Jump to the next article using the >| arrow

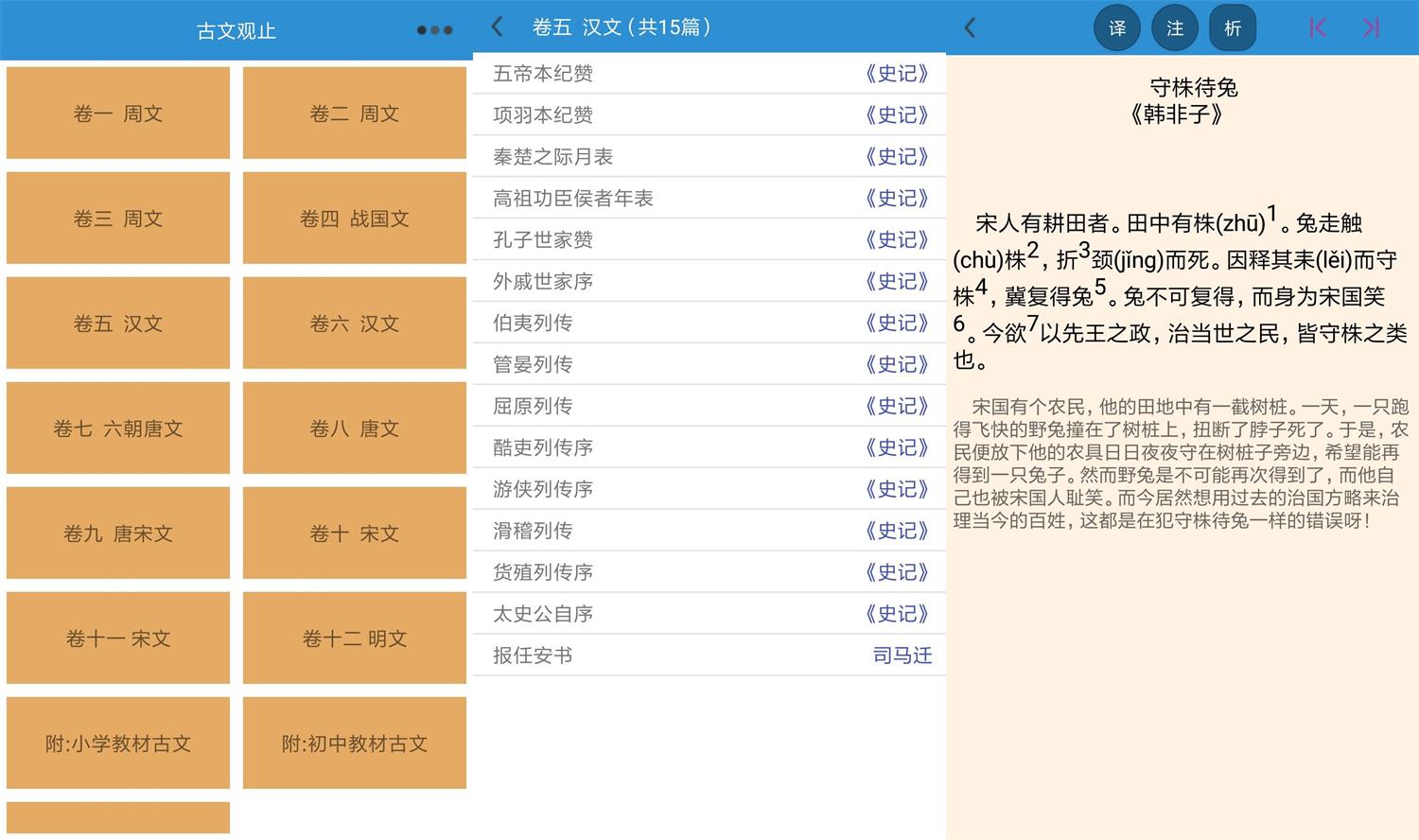coord(1371,27)
